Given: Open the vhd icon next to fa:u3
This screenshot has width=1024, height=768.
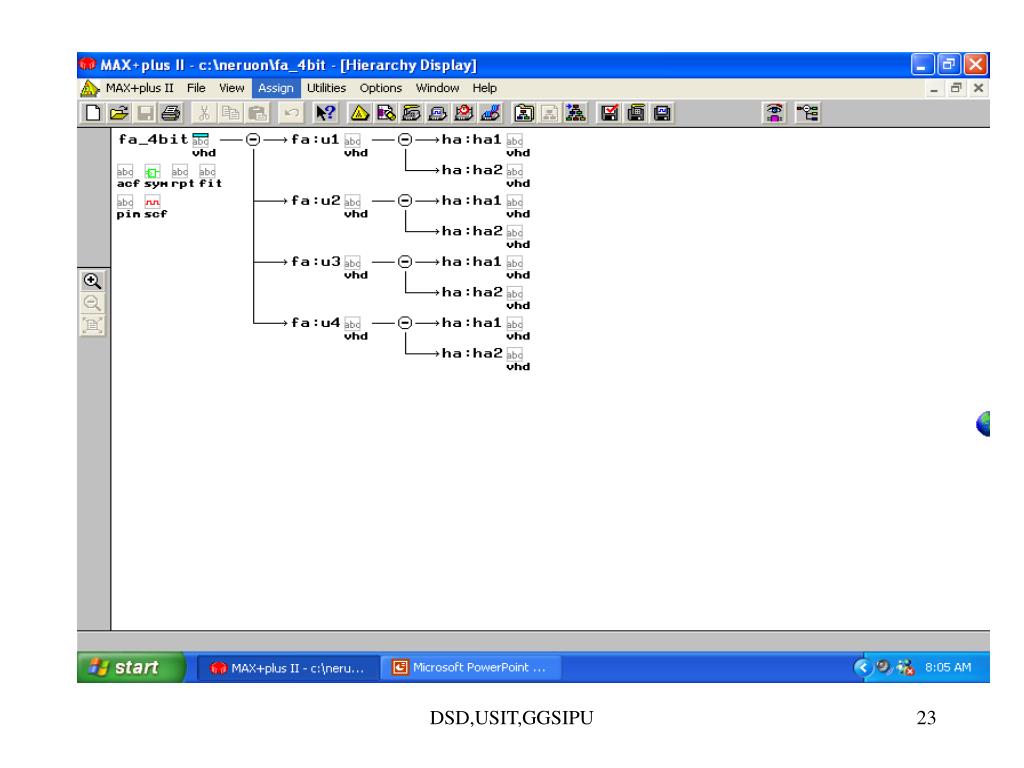Looking at the screenshot, I should coord(352,263).
